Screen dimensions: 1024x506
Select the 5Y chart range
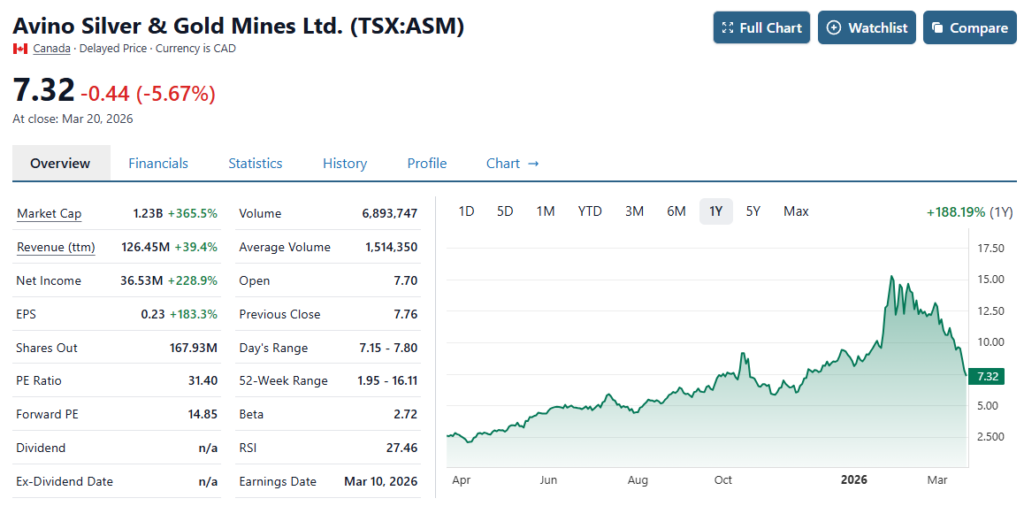point(753,211)
